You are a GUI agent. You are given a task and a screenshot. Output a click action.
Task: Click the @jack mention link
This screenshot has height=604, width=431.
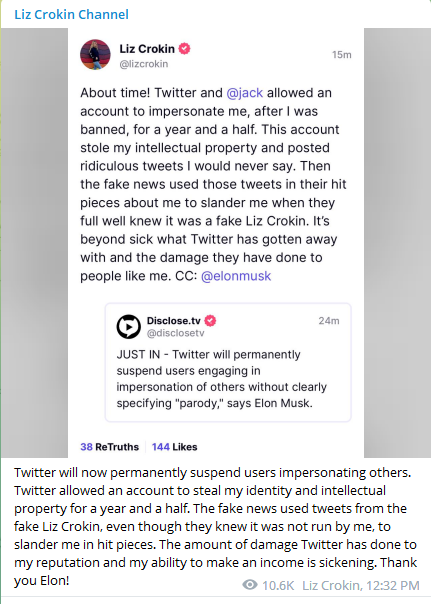click(245, 93)
